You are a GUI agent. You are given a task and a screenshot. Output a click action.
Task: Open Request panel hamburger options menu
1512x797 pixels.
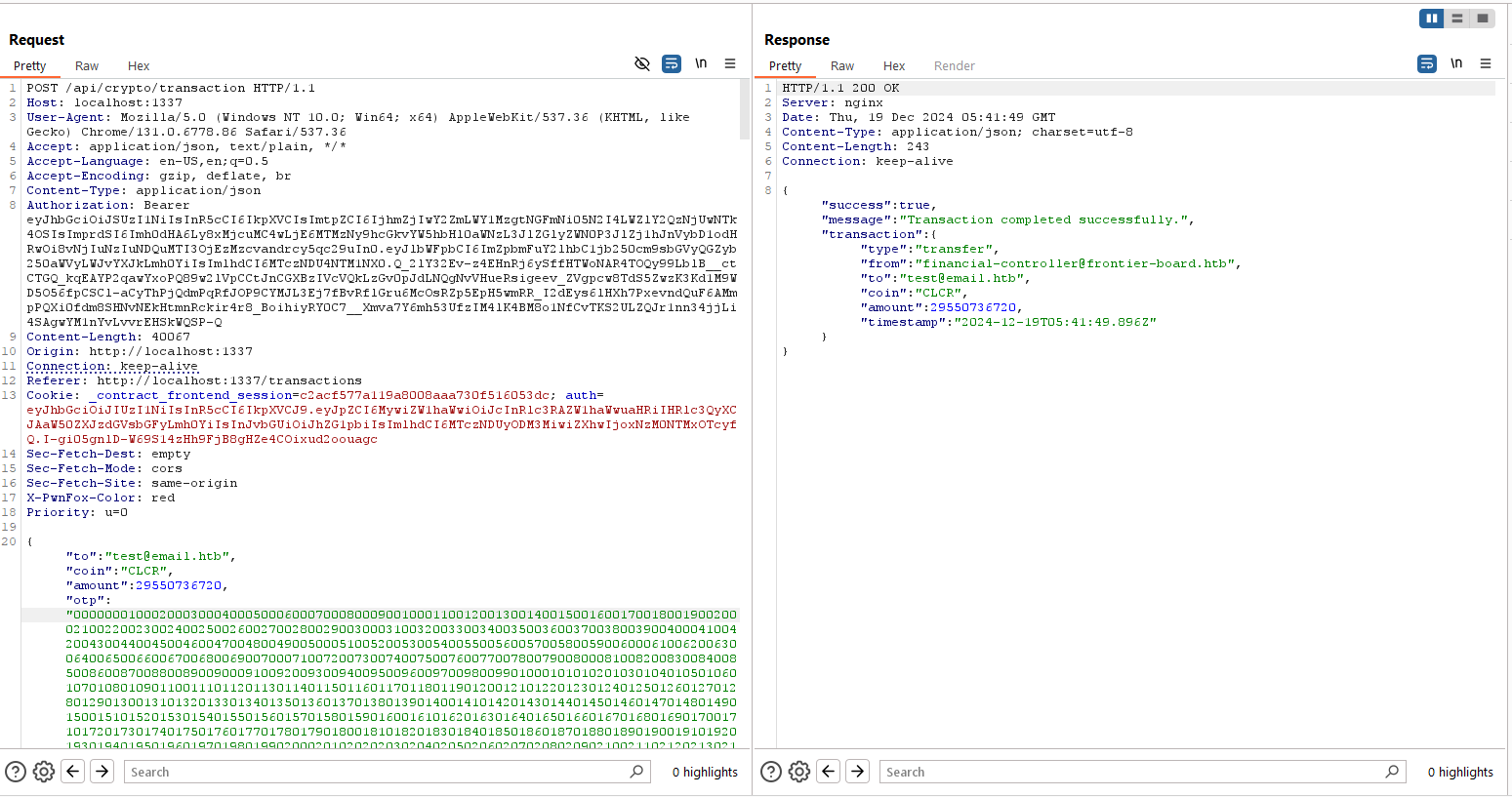(x=730, y=63)
